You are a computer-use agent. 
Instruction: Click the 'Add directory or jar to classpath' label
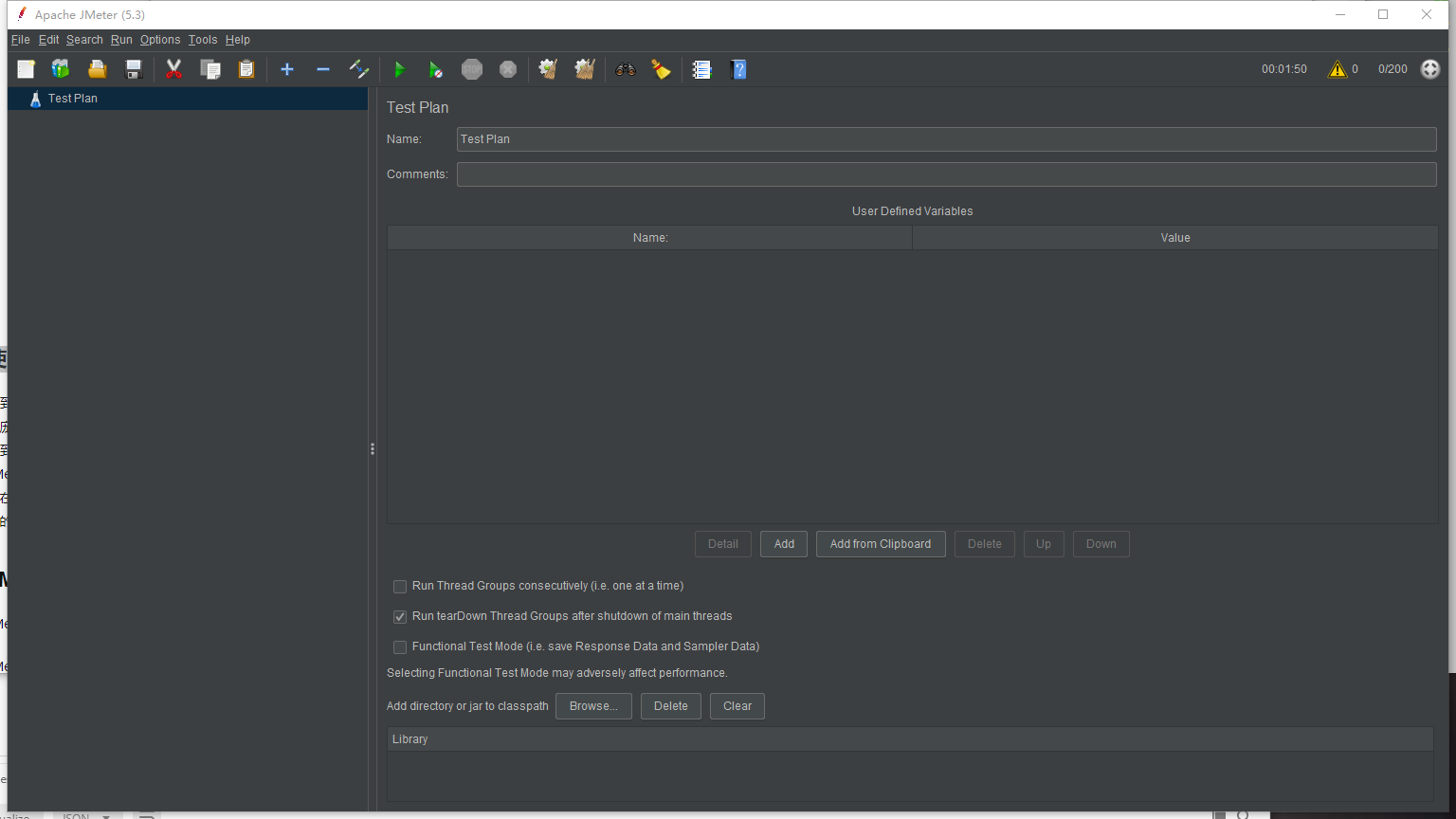467,706
